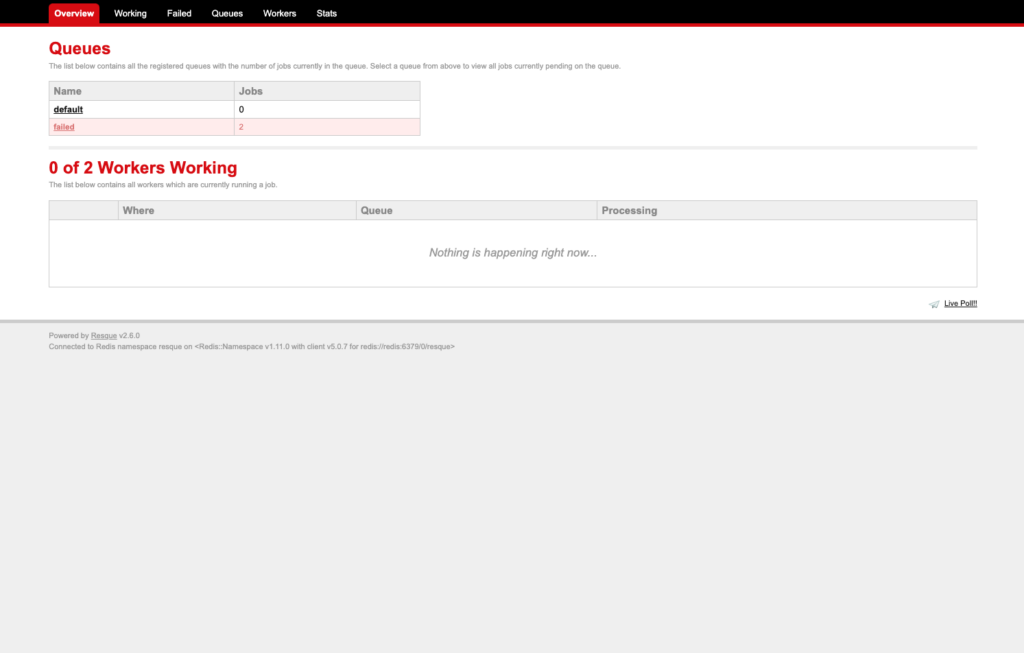
Task: Click the paper plane Live Poll icon
Action: point(933,304)
